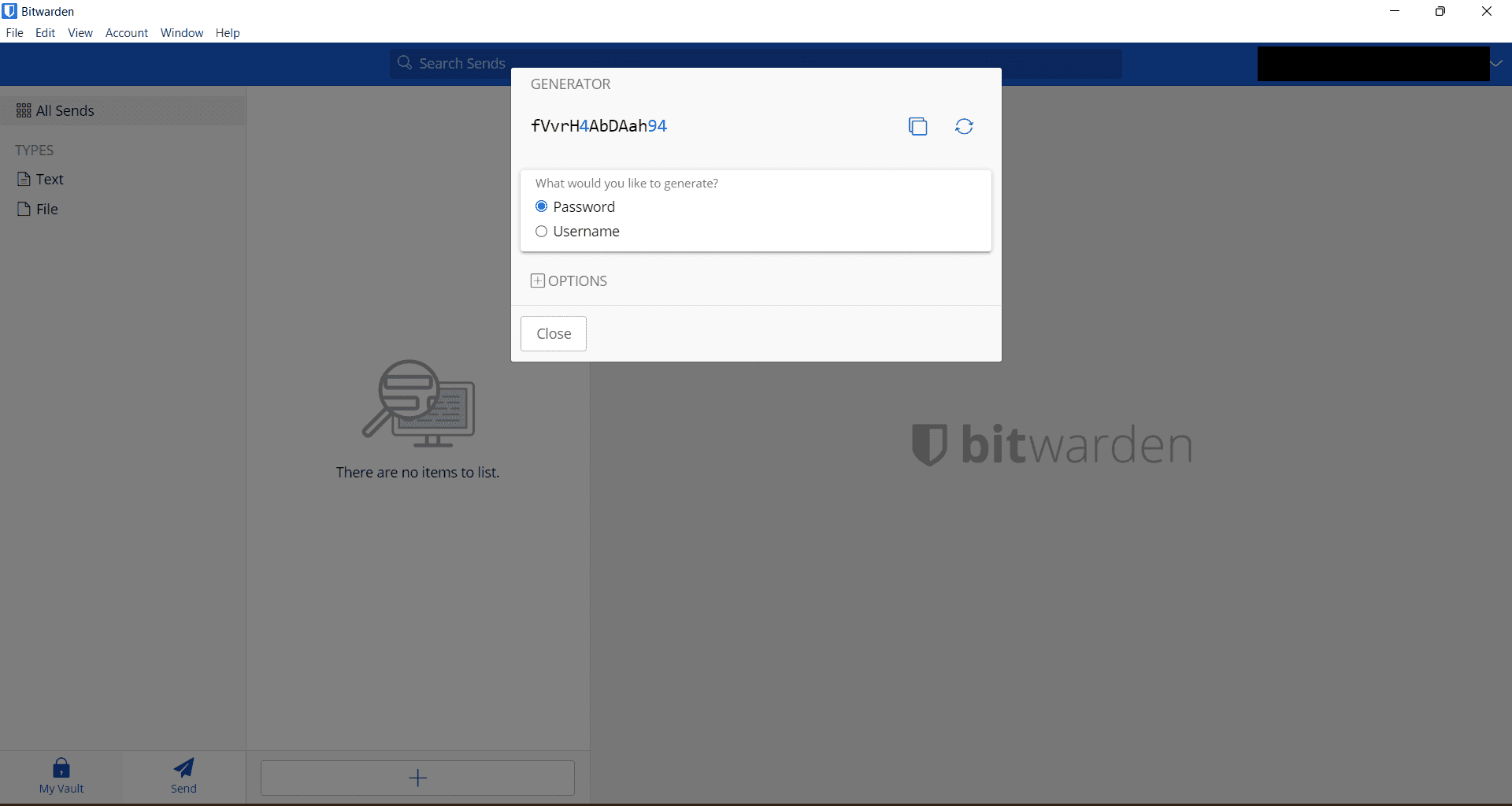Image resolution: width=1512 pixels, height=806 pixels.
Task: Click 'What would you like to generate?' label
Action: click(627, 184)
